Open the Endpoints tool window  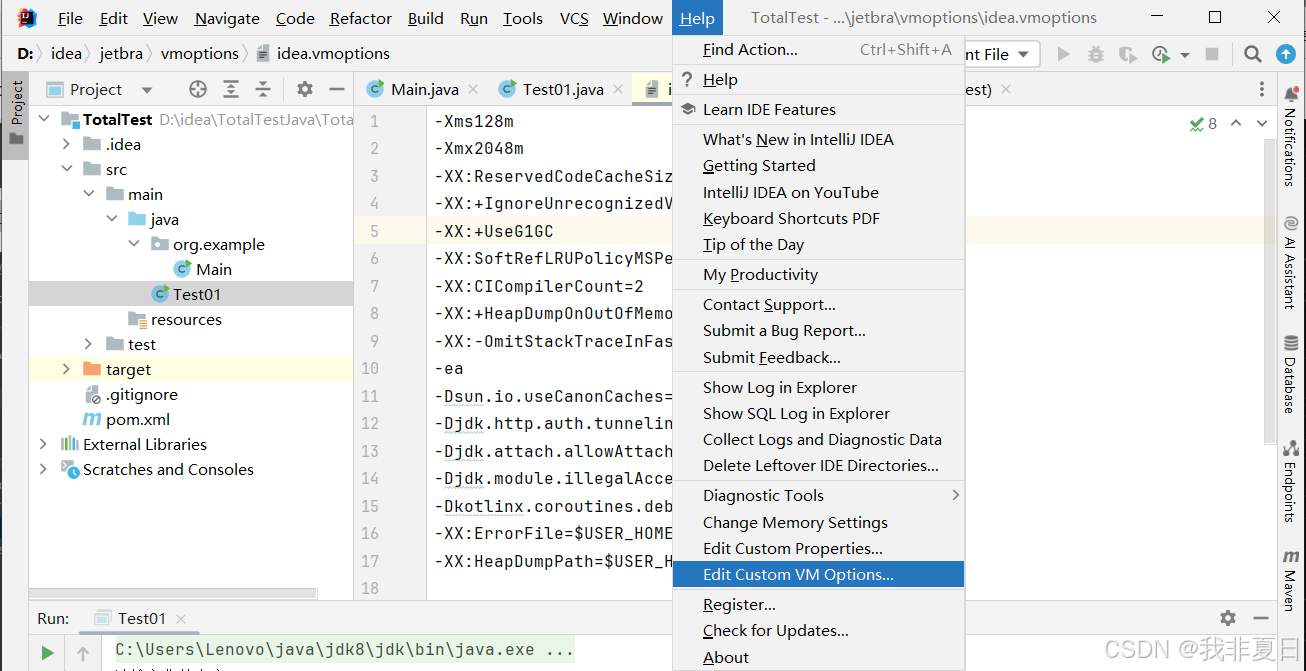click(1291, 481)
